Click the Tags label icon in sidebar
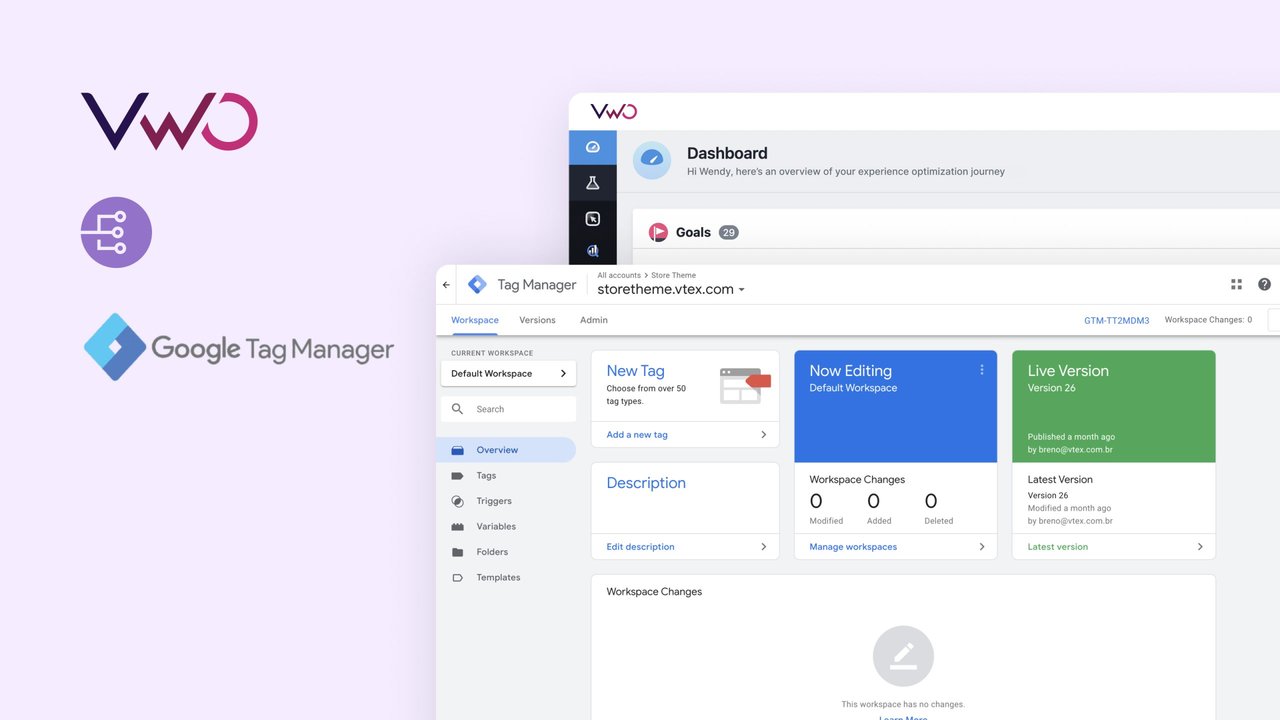Screen dimensions: 1280x720 coord(458,476)
